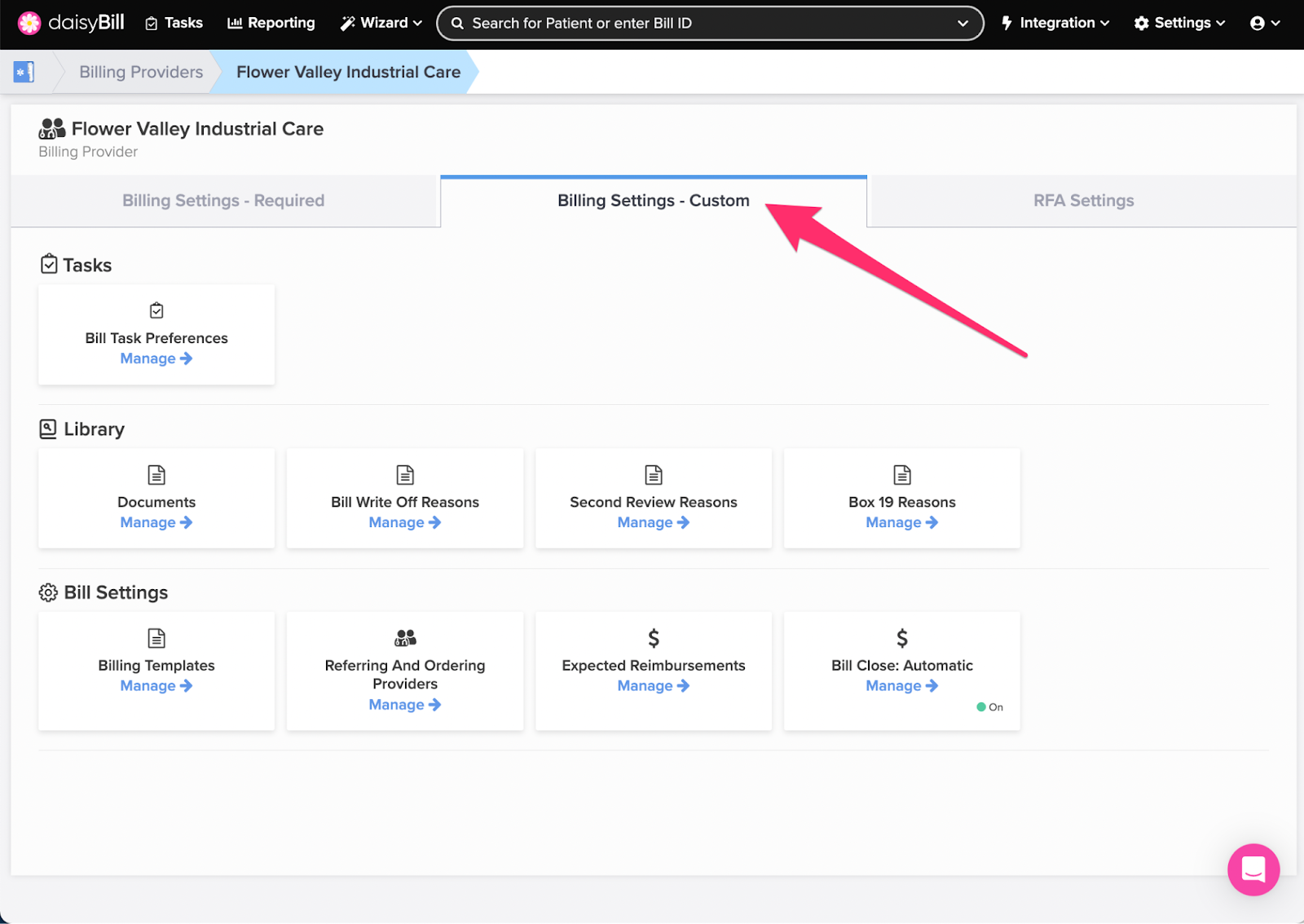Click the Documents card icon
Screen dimensions: 1304x924
[x=156, y=474]
